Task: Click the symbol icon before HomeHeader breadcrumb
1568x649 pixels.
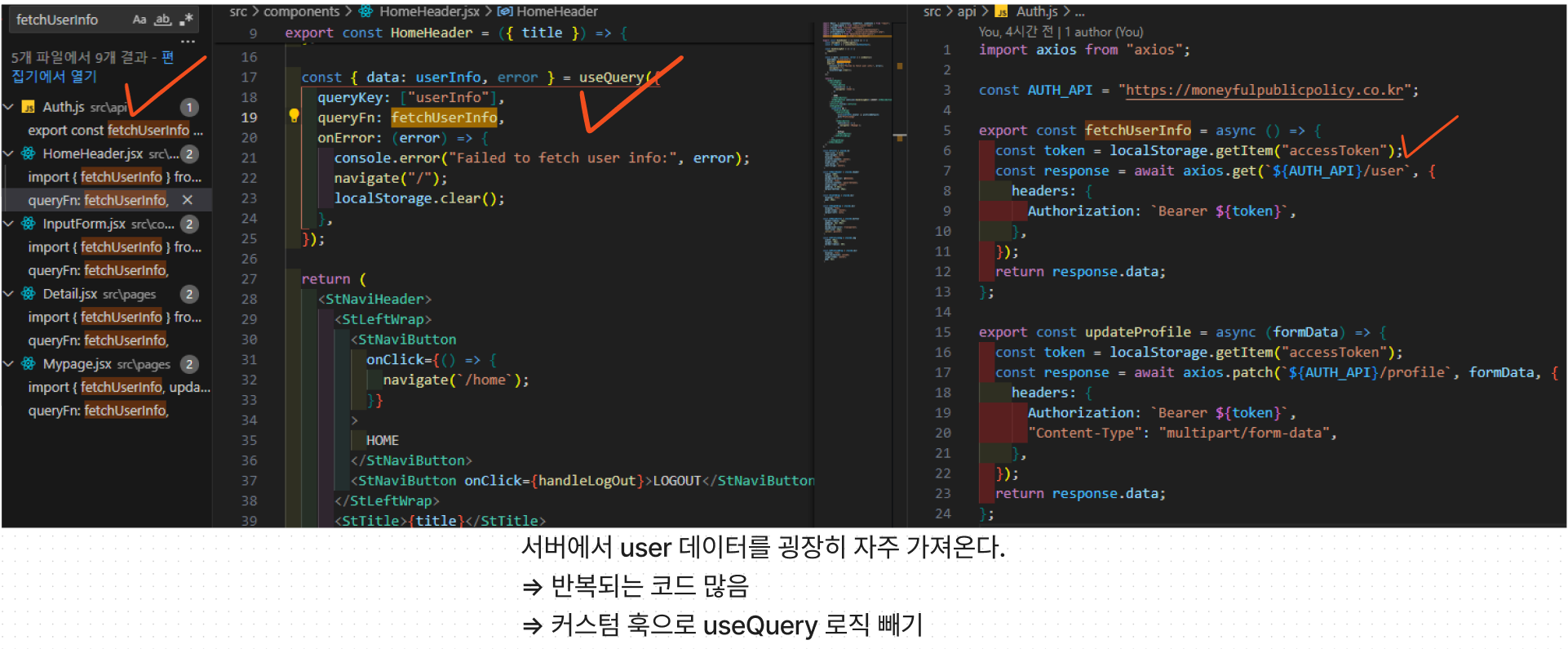Action: point(505,11)
